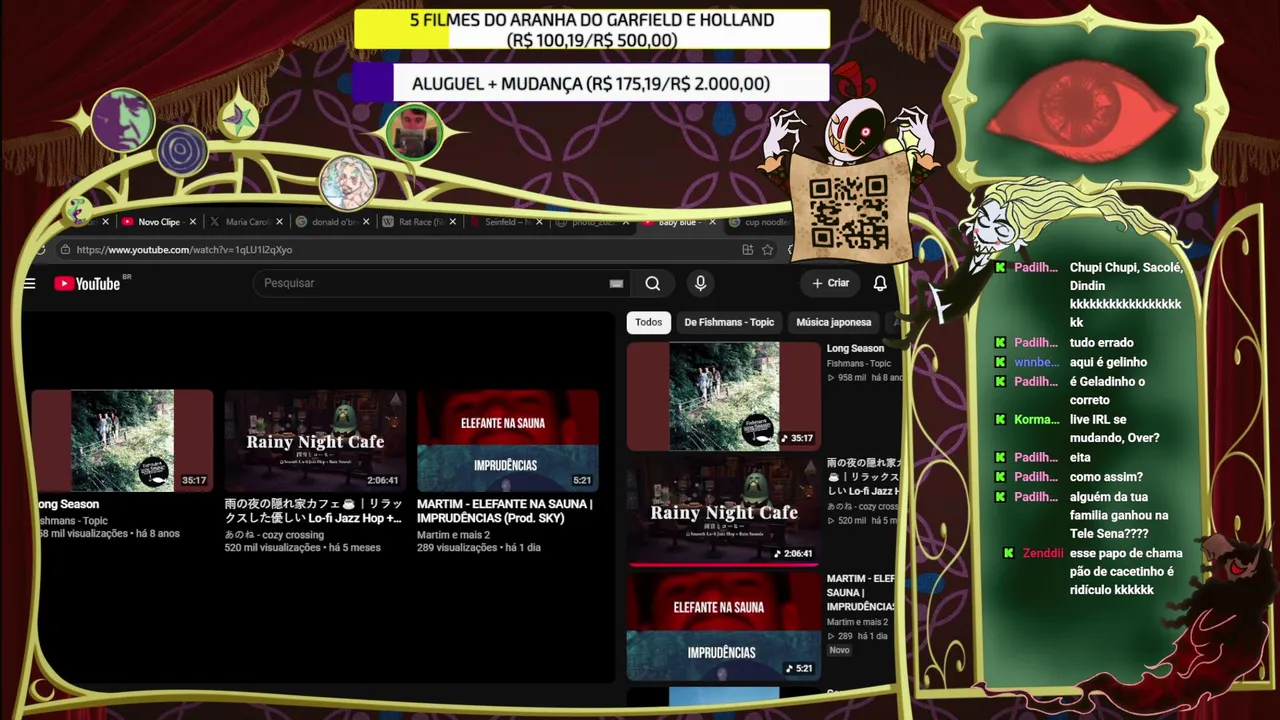Click chat username 'Korma...'
The height and width of the screenshot is (720, 1280).
(x=1036, y=420)
